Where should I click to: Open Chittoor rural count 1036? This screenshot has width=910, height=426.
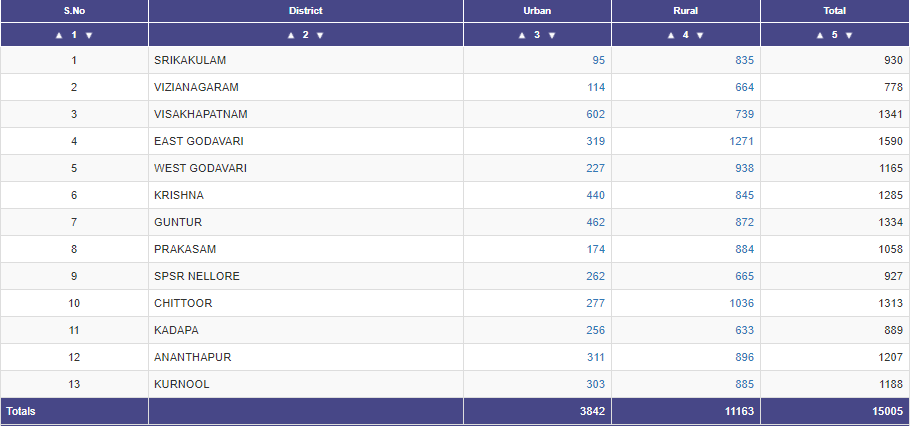coord(742,303)
